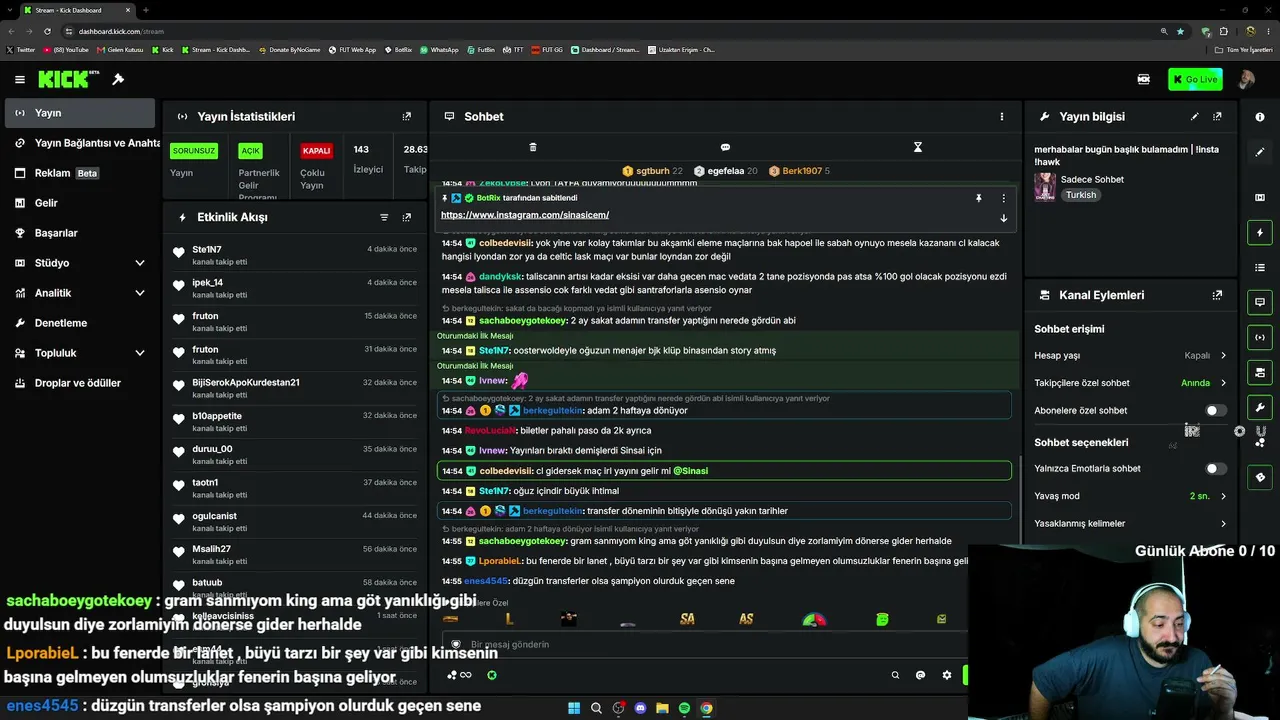The width and height of the screenshot is (1280, 720).
Task: Expand the Analitik sidebar section
Action: pyautogui.click(x=80, y=293)
